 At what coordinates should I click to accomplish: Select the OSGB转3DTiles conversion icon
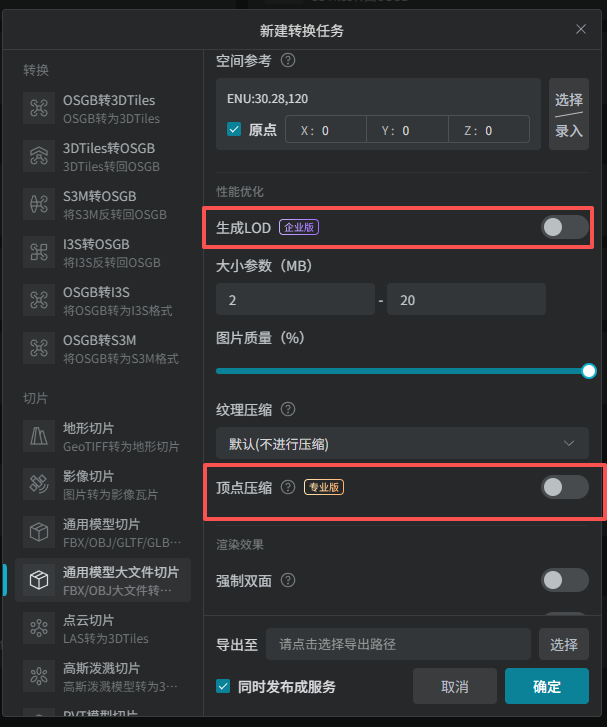click(x=39, y=108)
